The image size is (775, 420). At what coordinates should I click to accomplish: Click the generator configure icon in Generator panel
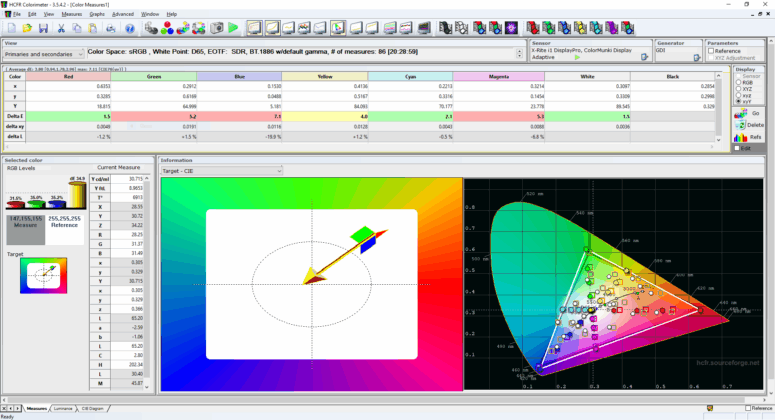(x=697, y=58)
